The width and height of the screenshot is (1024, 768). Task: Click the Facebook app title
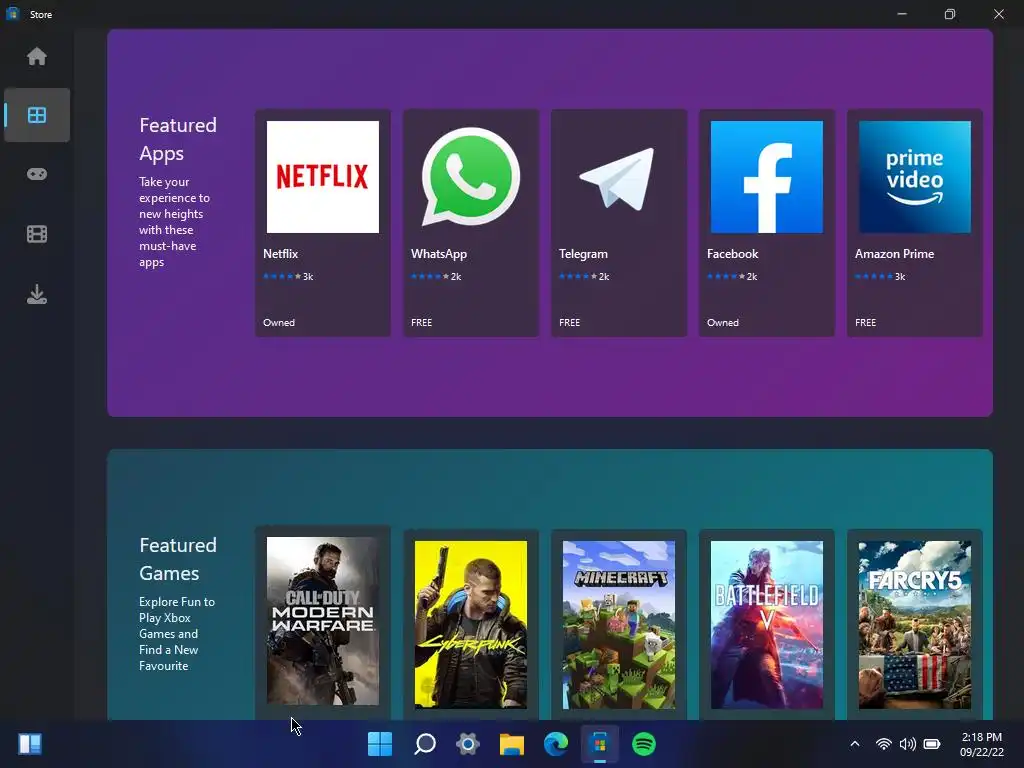[x=732, y=254]
